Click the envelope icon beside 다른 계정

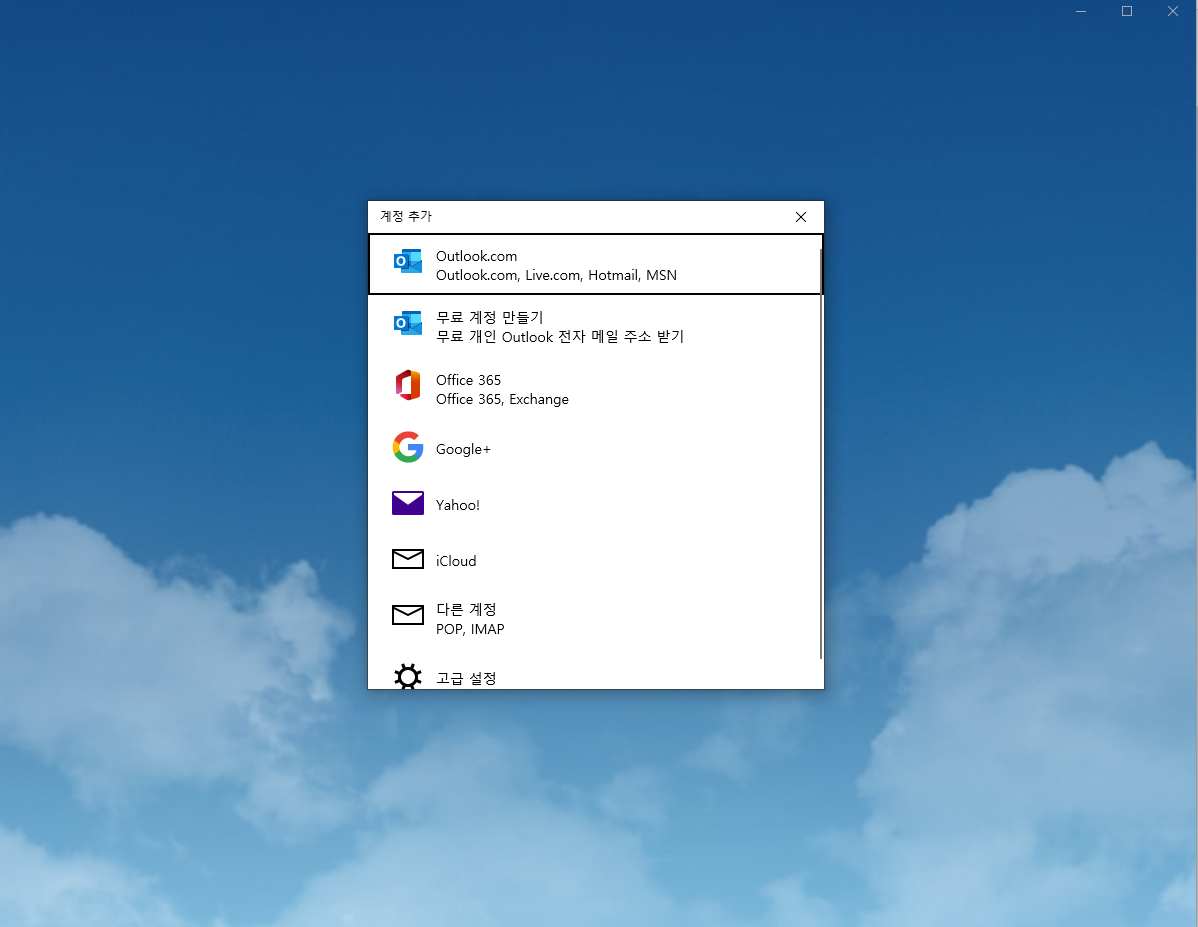(x=408, y=614)
